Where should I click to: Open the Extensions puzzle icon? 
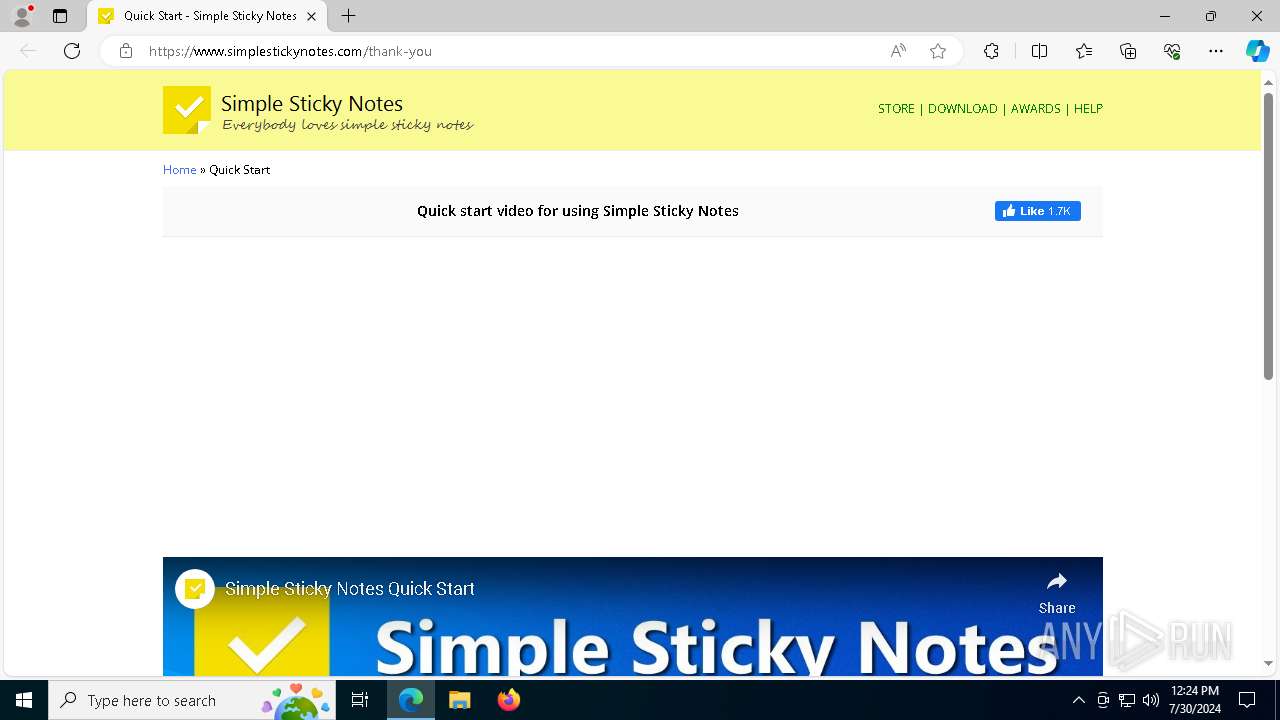coord(991,51)
